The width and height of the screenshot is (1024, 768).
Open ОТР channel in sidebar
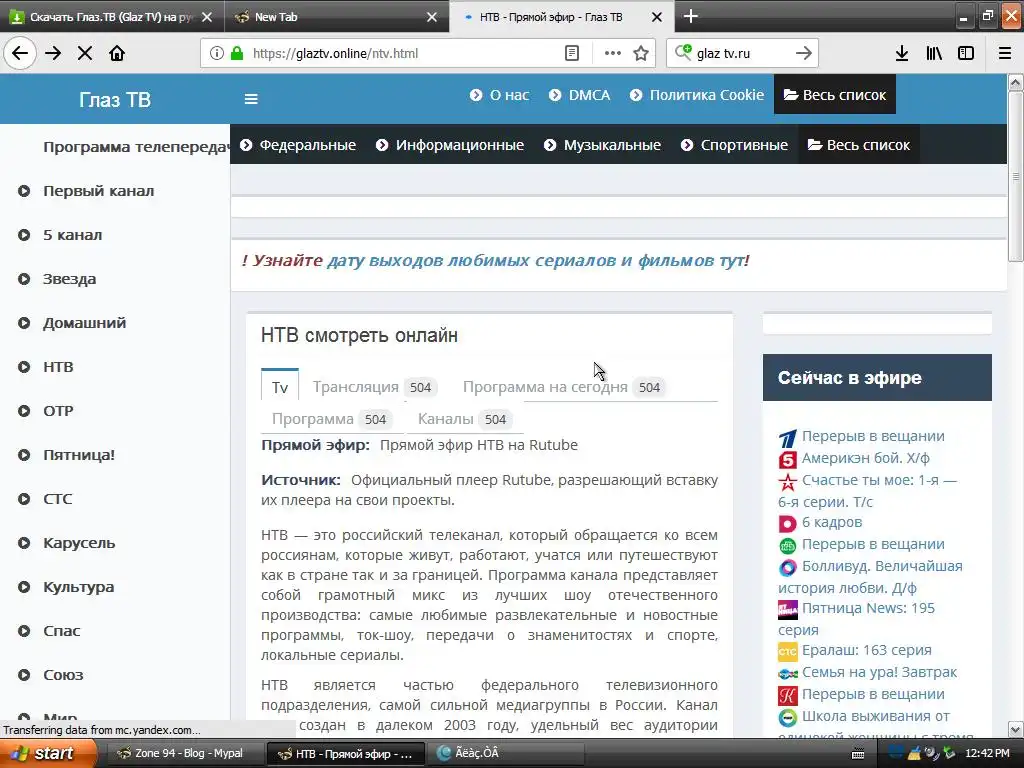[x=58, y=411]
